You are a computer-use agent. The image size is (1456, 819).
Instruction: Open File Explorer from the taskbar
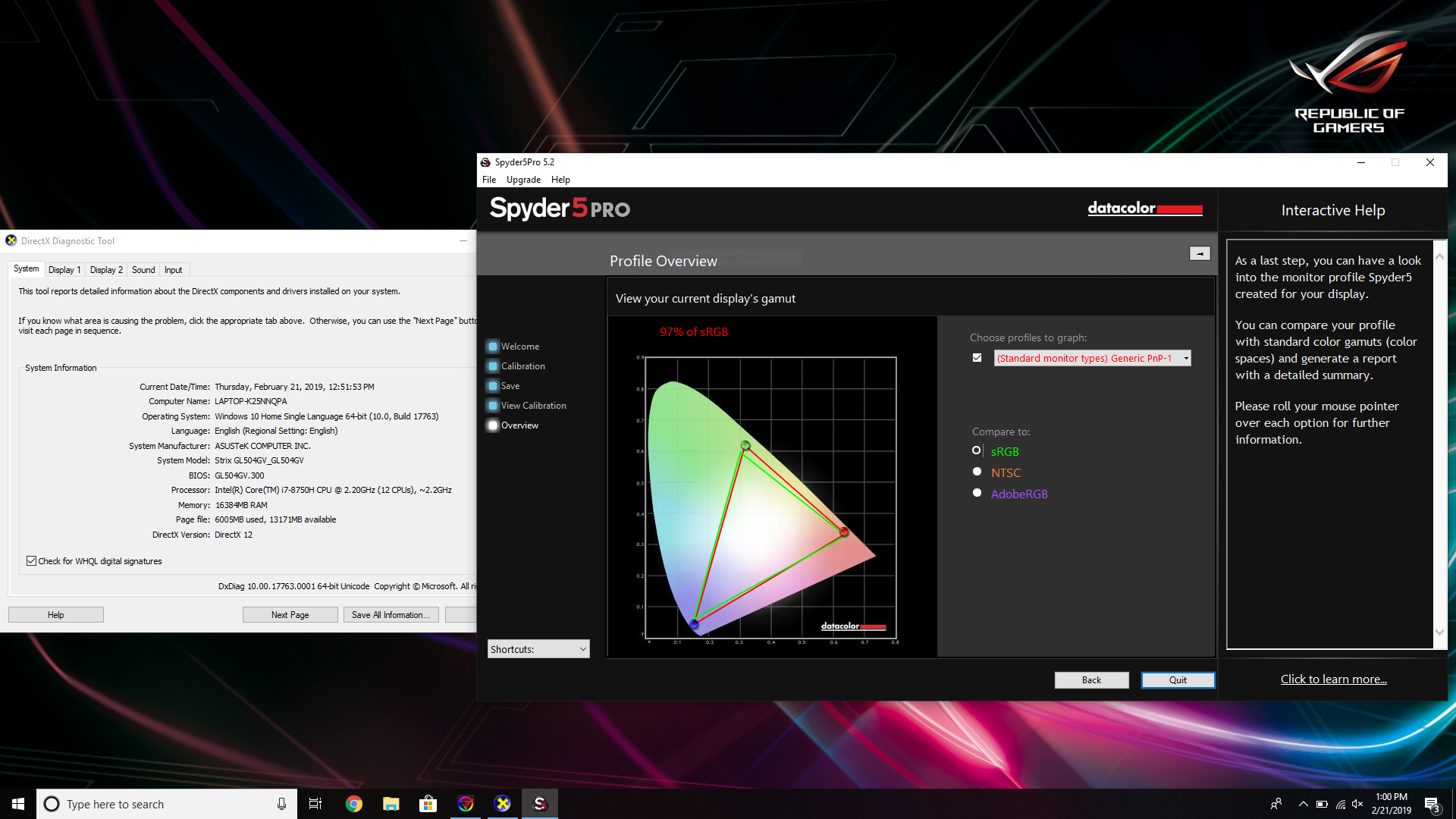click(391, 804)
